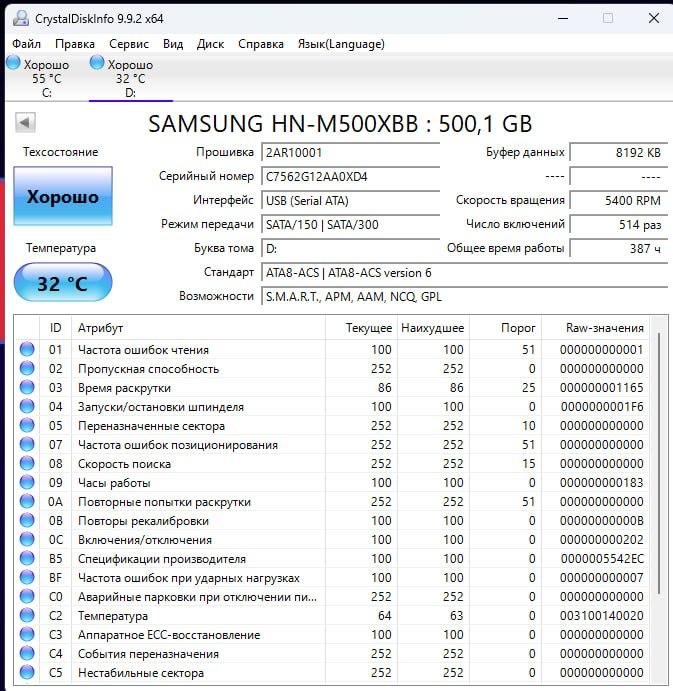Open the Правка menu
Screen dimensions: 673x691
(75, 44)
